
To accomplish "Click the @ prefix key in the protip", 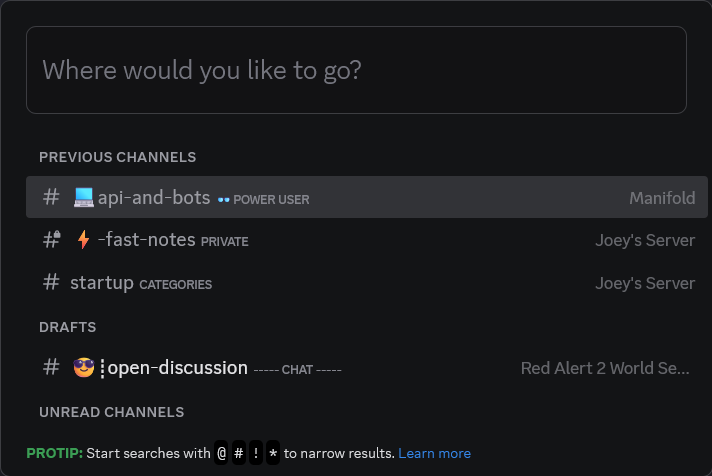I will point(221,453).
